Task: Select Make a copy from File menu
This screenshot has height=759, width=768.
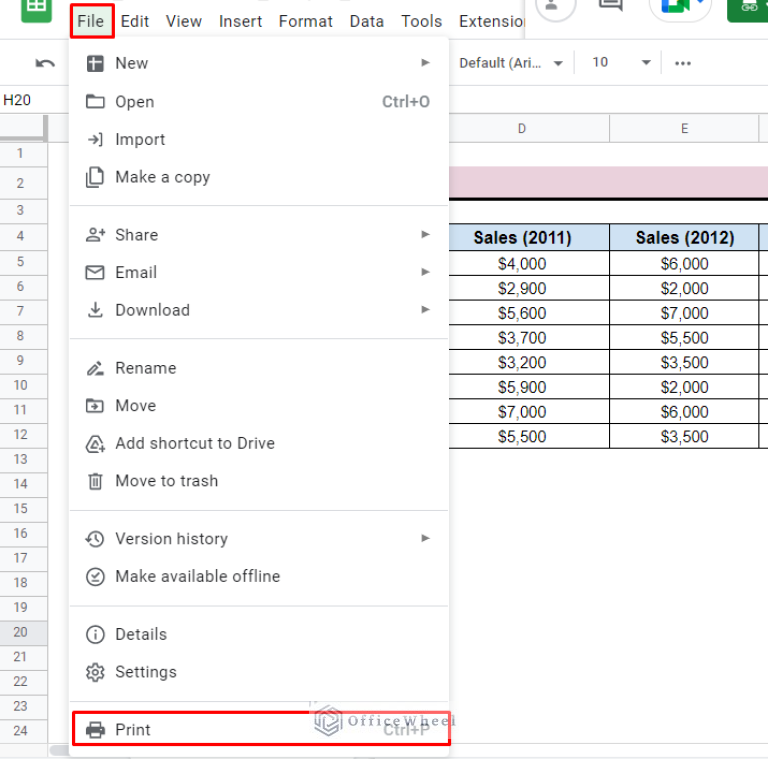Action: point(162,177)
